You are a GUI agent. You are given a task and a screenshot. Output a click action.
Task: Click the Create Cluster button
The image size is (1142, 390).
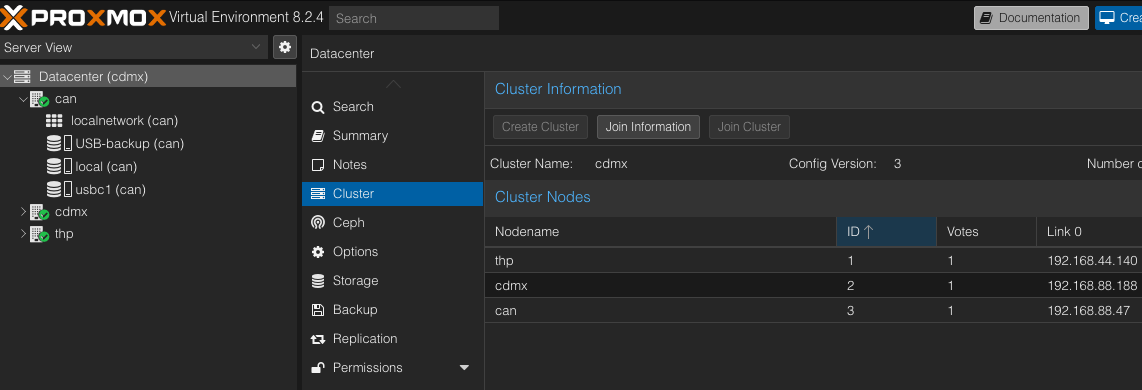coord(540,127)
